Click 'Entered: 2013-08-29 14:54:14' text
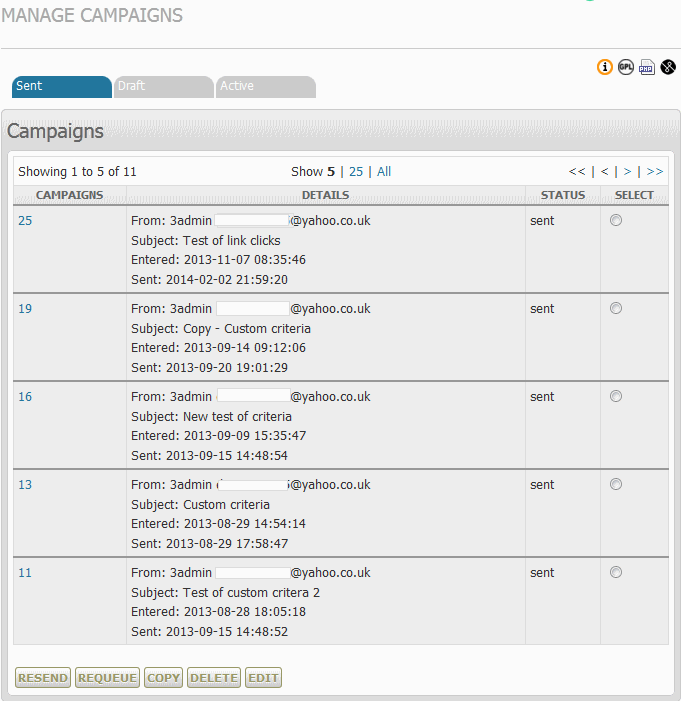681x701 pixels. (x=218, y=524)
